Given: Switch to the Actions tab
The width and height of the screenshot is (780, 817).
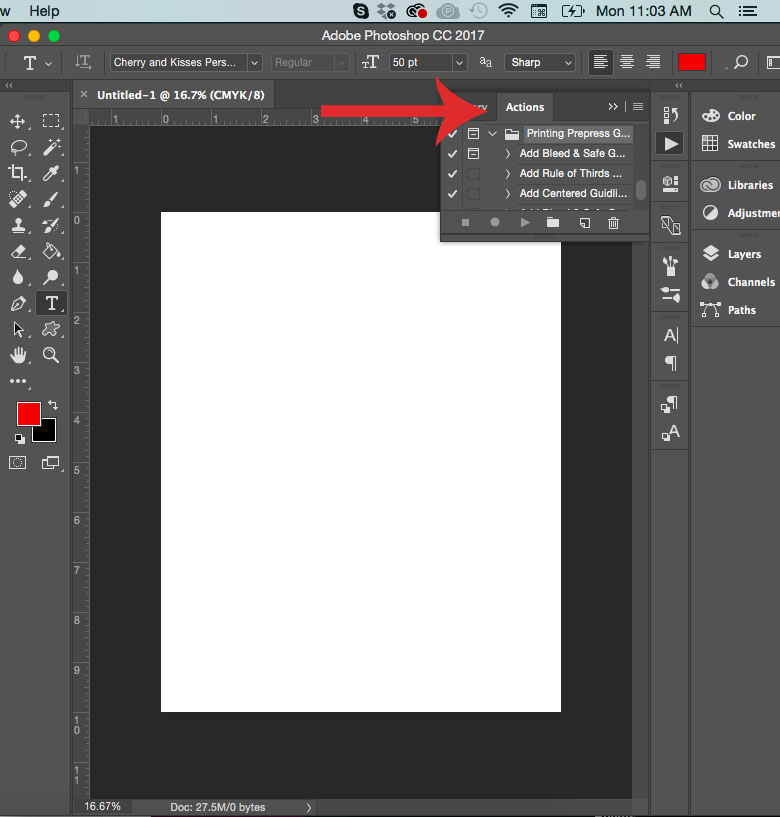Looking at the screenshot, I should (525, 108).
